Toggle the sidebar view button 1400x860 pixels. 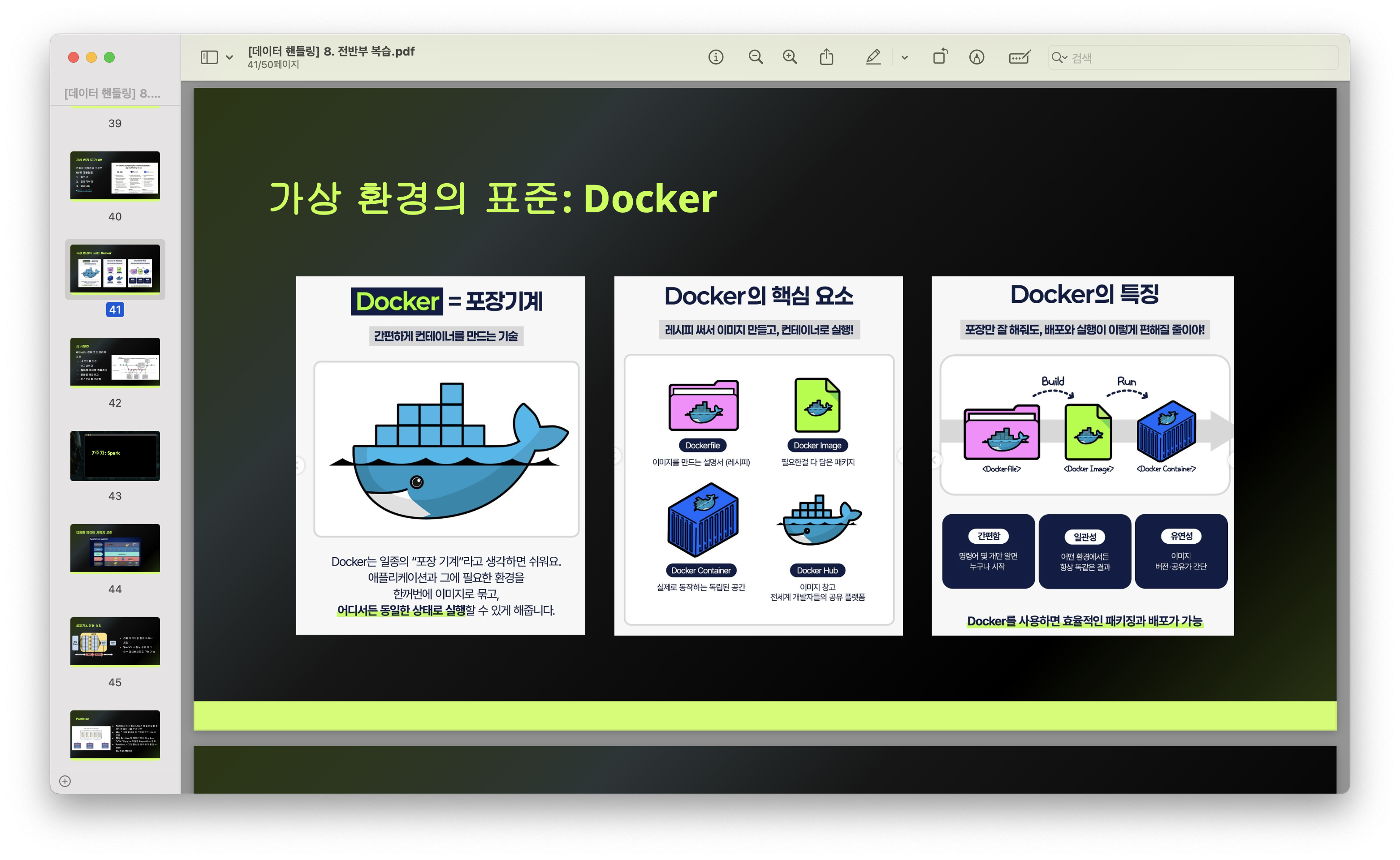209,57
